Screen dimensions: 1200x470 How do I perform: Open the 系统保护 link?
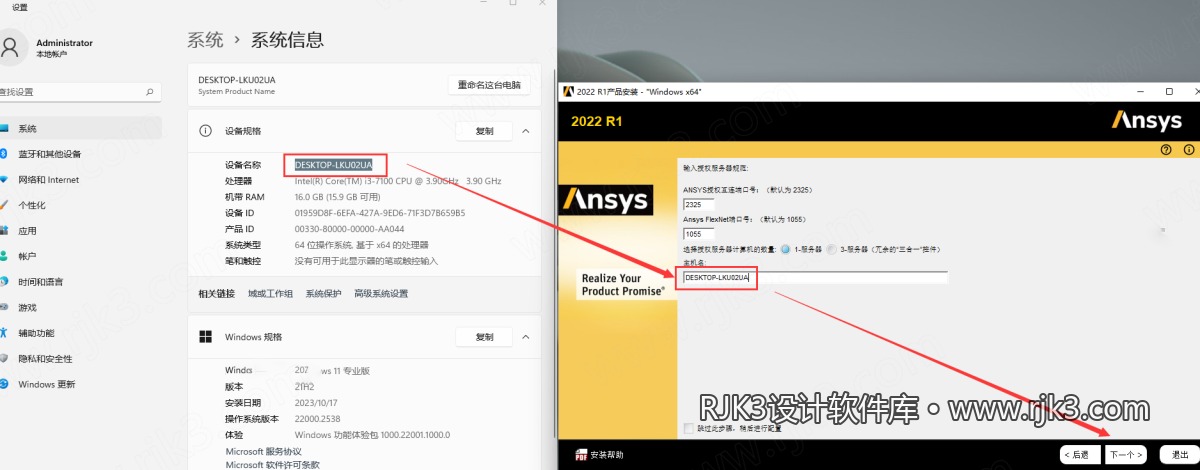(323, 294)
